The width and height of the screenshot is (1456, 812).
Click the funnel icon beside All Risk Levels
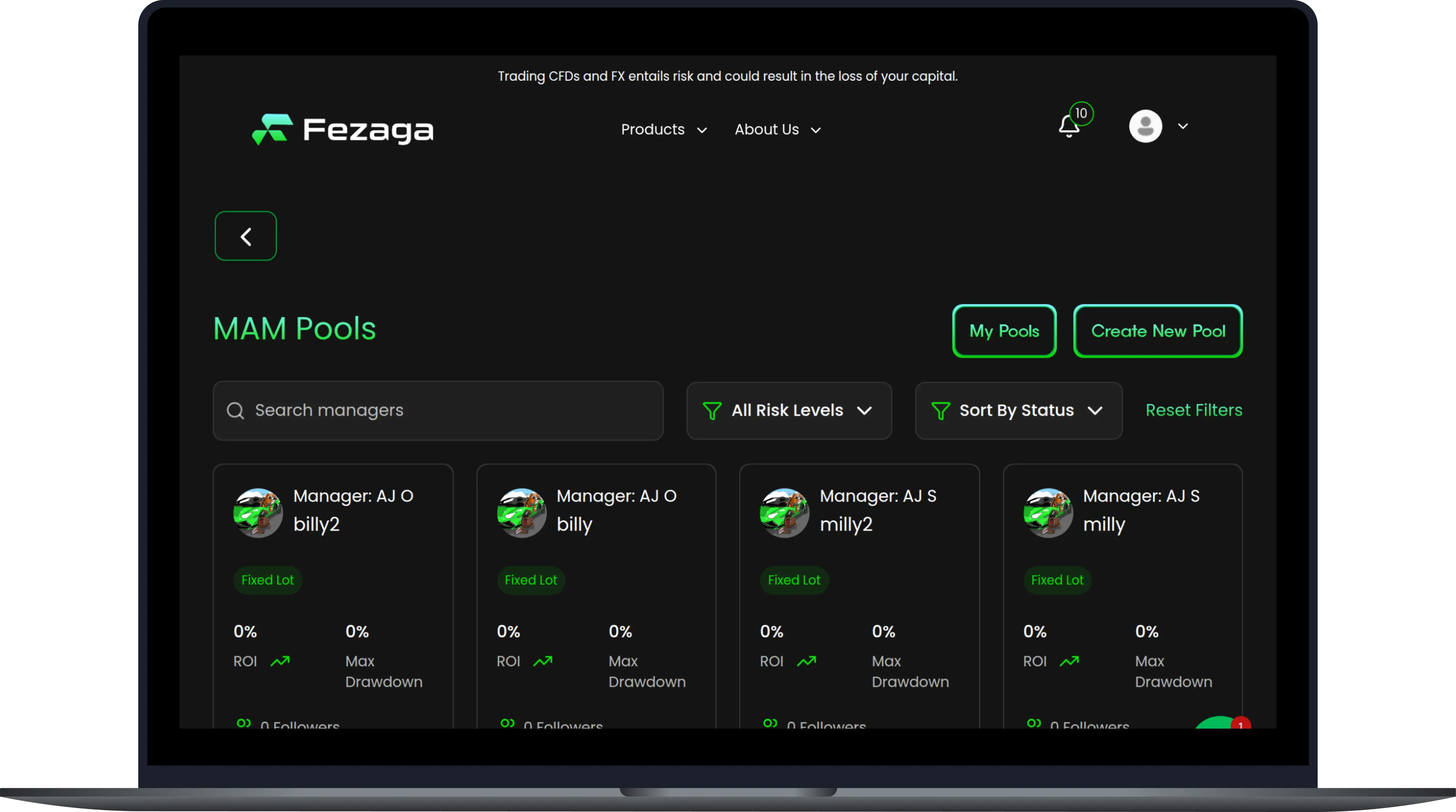712,411
